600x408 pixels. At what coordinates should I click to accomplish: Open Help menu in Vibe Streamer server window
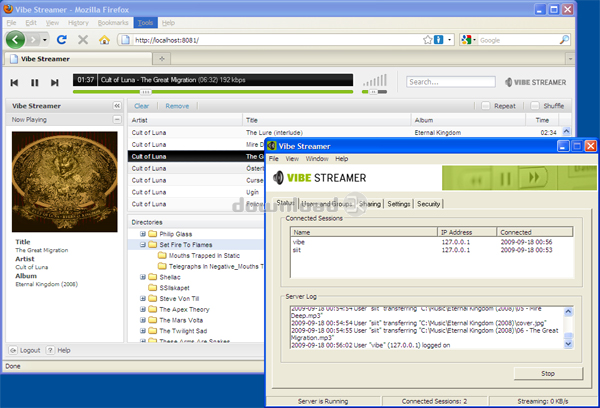pyautogui.click(x=342, y=158)
